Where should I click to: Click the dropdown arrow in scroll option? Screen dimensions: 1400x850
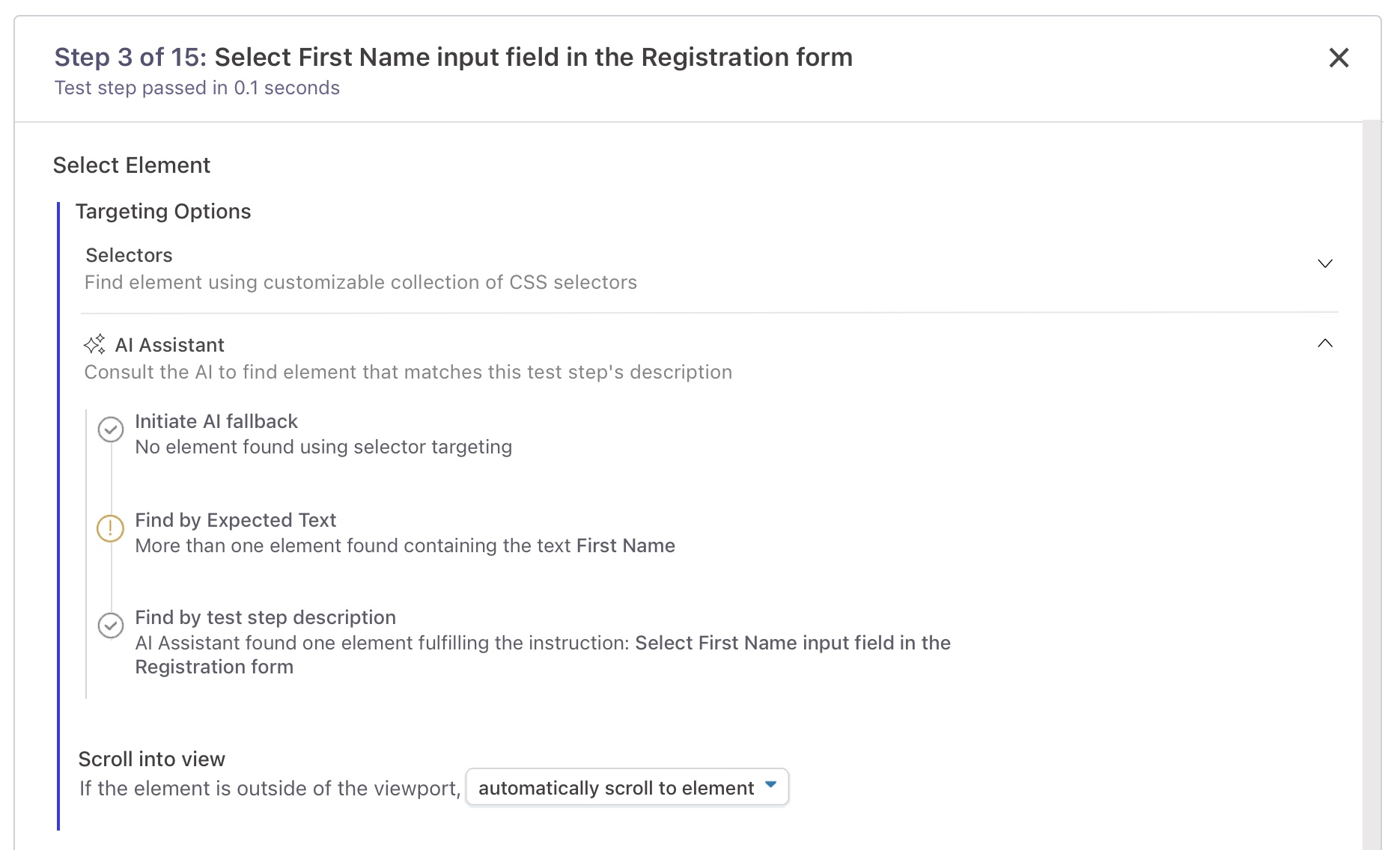click(x=770, y=785)
